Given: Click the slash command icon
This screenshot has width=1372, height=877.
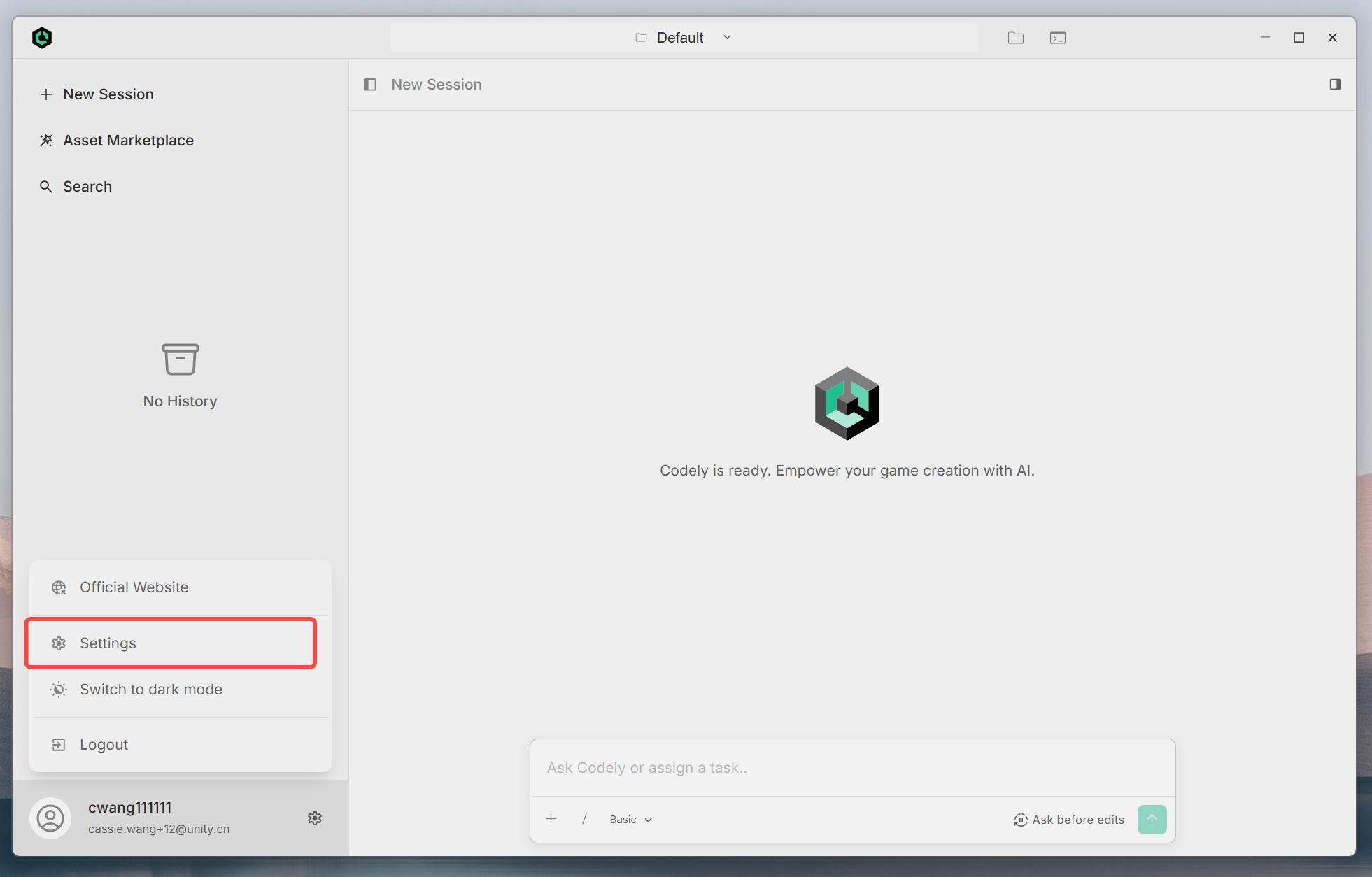Looking at the screenshot, I should click(x=584, y=819).
